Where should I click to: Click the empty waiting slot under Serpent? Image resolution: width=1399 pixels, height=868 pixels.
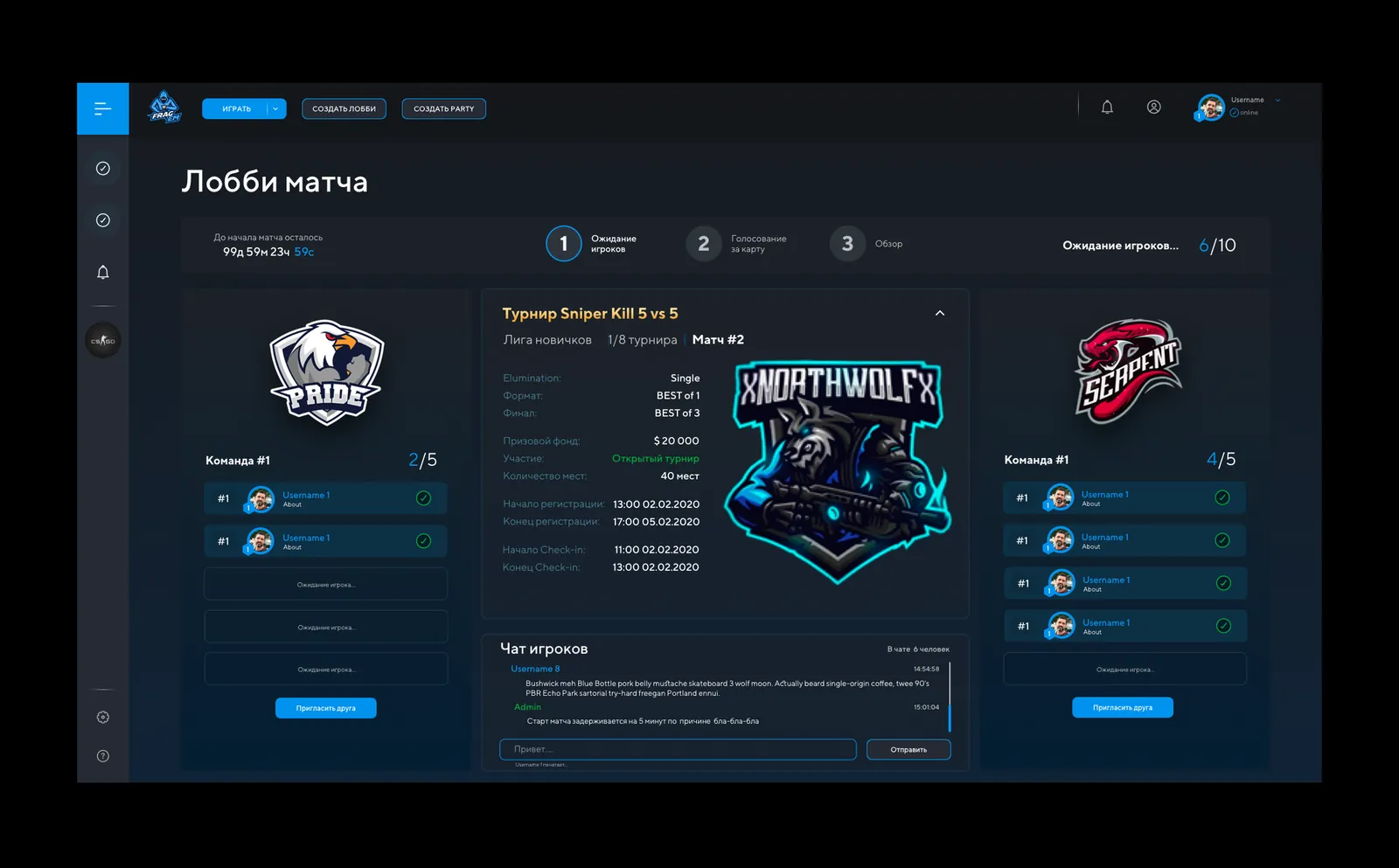click(x=1124, y=670)
